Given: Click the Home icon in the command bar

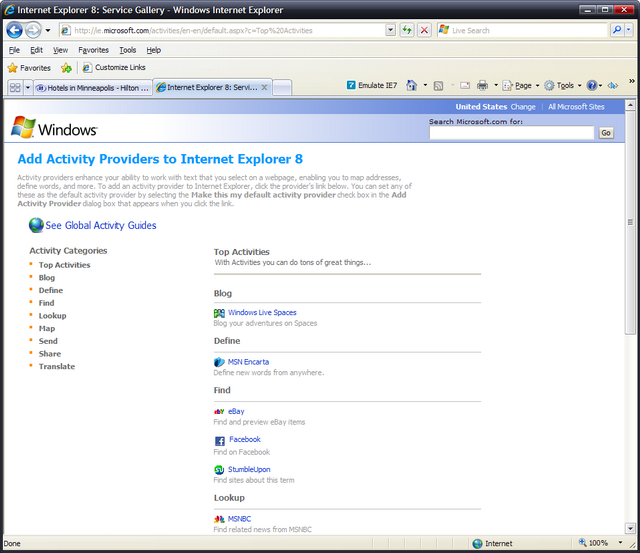Looking at the screenshot, I should coord(411,85).
